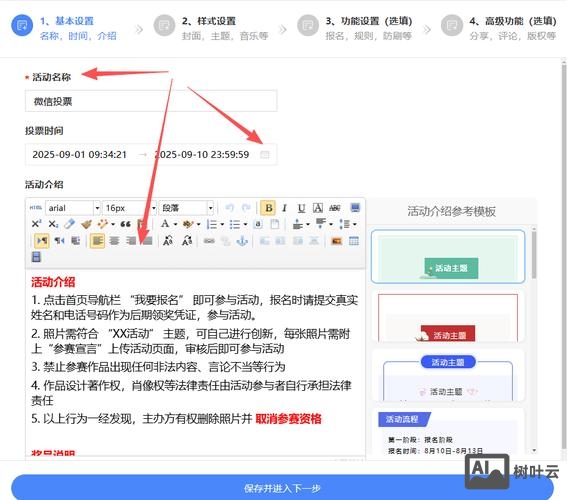Toggle bold formatting
The width and height of the screenshot is (567, 500).
[268, 208]
